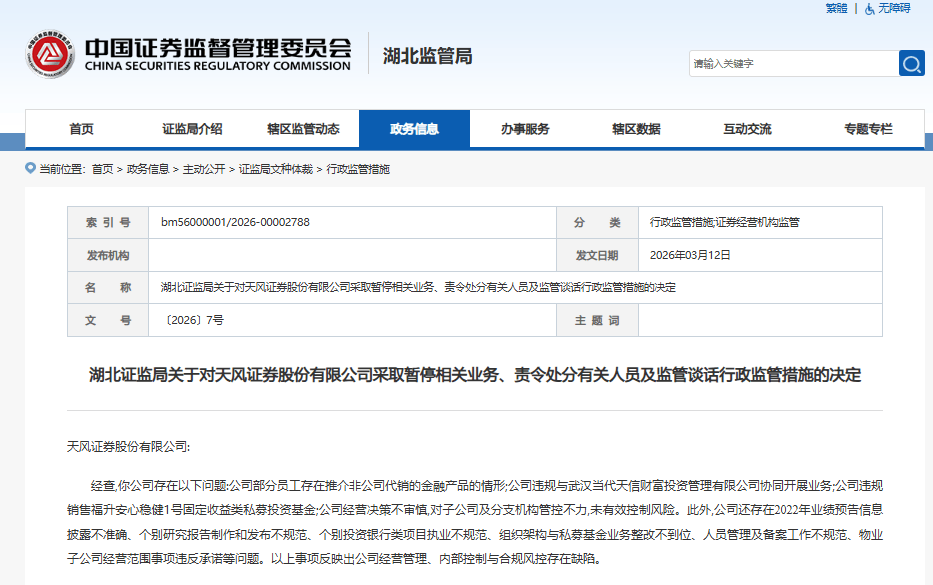933x585 pixels.
Task: Click the 主题词 label cell
Action: pyautogui.click(x=597, y=320)
